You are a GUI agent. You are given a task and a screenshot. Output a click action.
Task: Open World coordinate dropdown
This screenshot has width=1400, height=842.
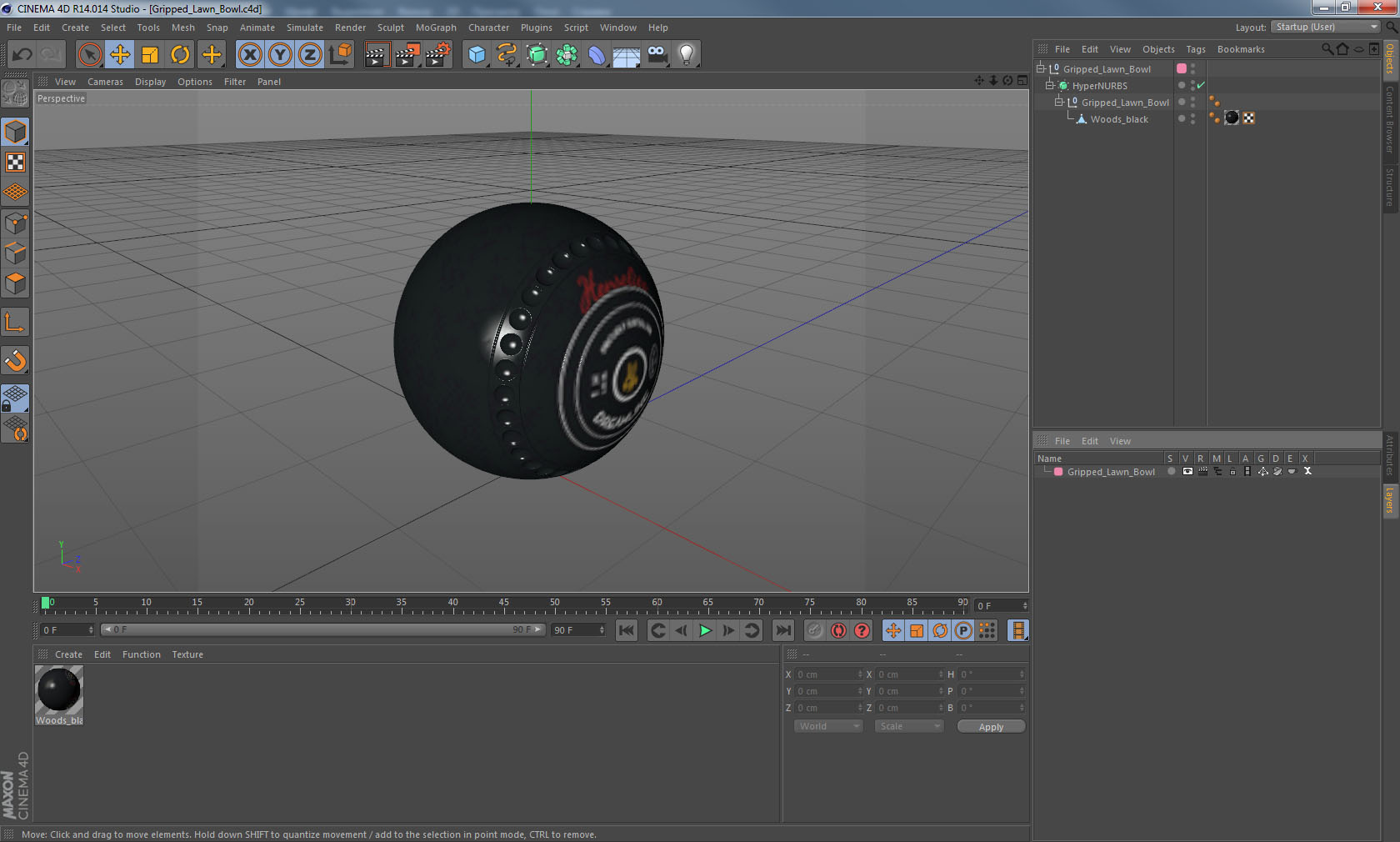coord(828,726)
